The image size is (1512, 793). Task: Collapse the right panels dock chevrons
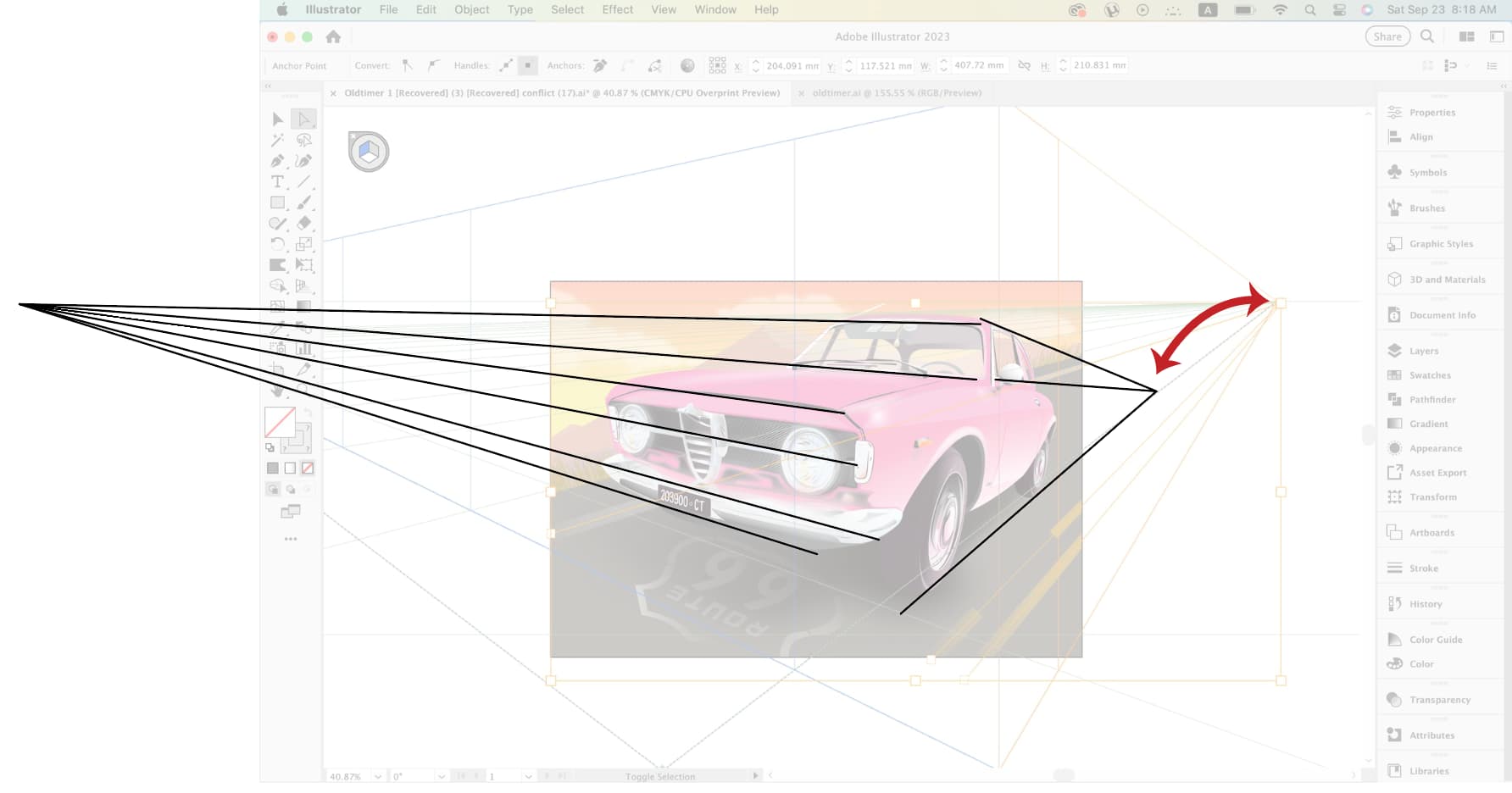tap(1504, 86)
